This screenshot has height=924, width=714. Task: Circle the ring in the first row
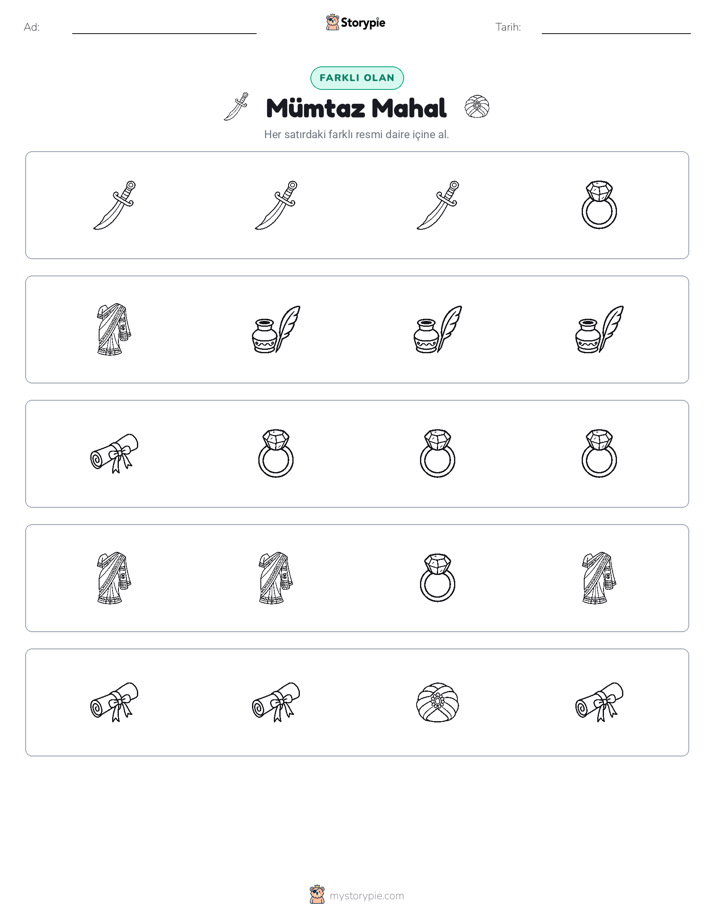pyautogui.click(x=599, y=205)
